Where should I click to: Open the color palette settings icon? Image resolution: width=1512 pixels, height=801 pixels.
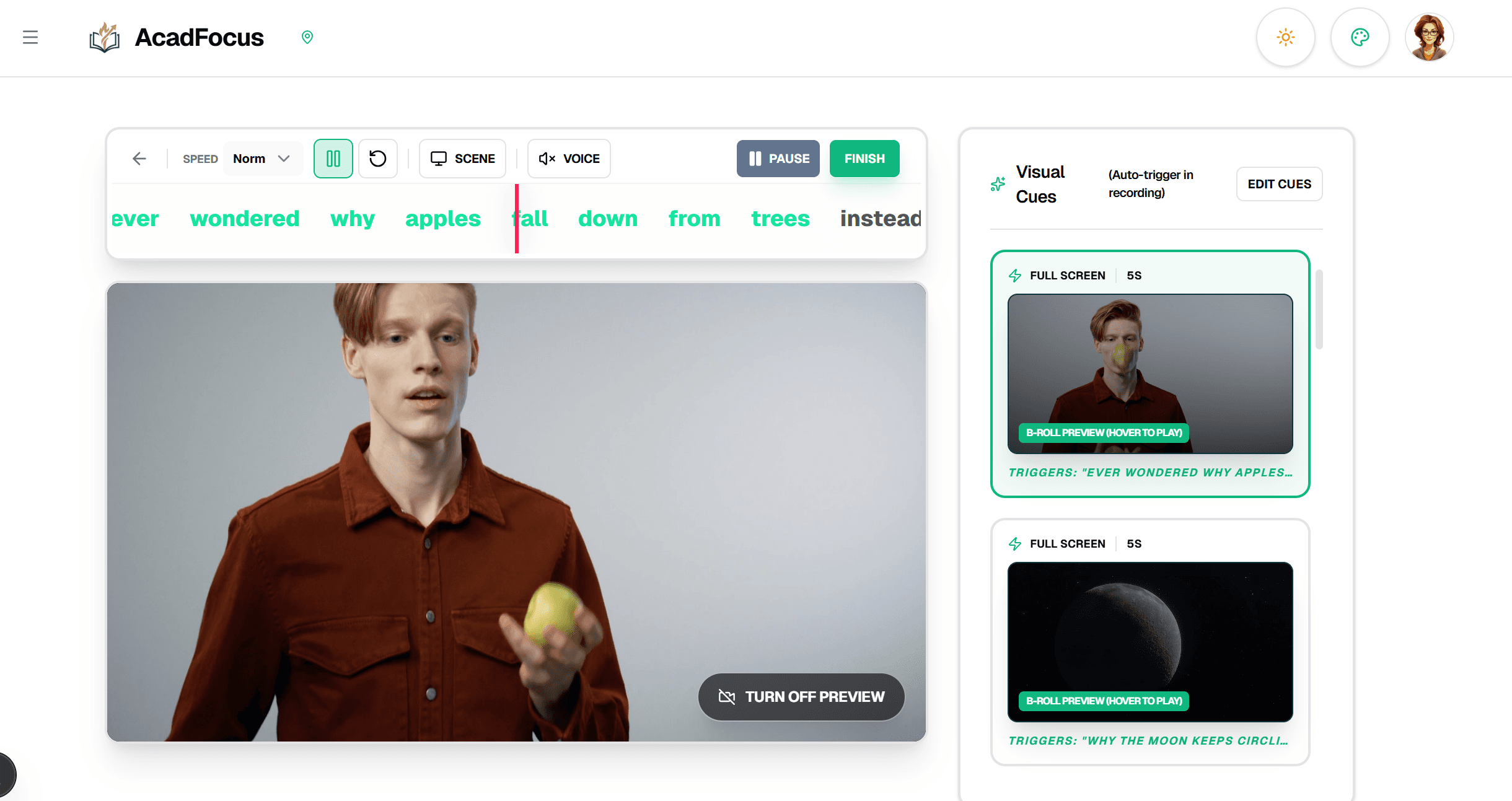coord(1360,37)
